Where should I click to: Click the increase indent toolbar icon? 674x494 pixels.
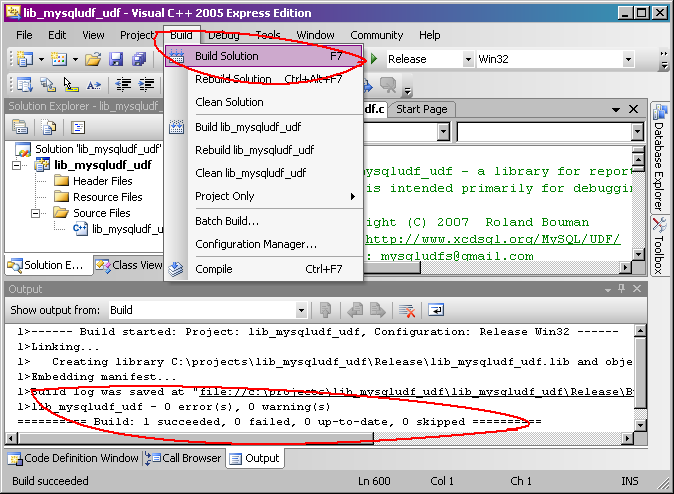coord(146,85)
